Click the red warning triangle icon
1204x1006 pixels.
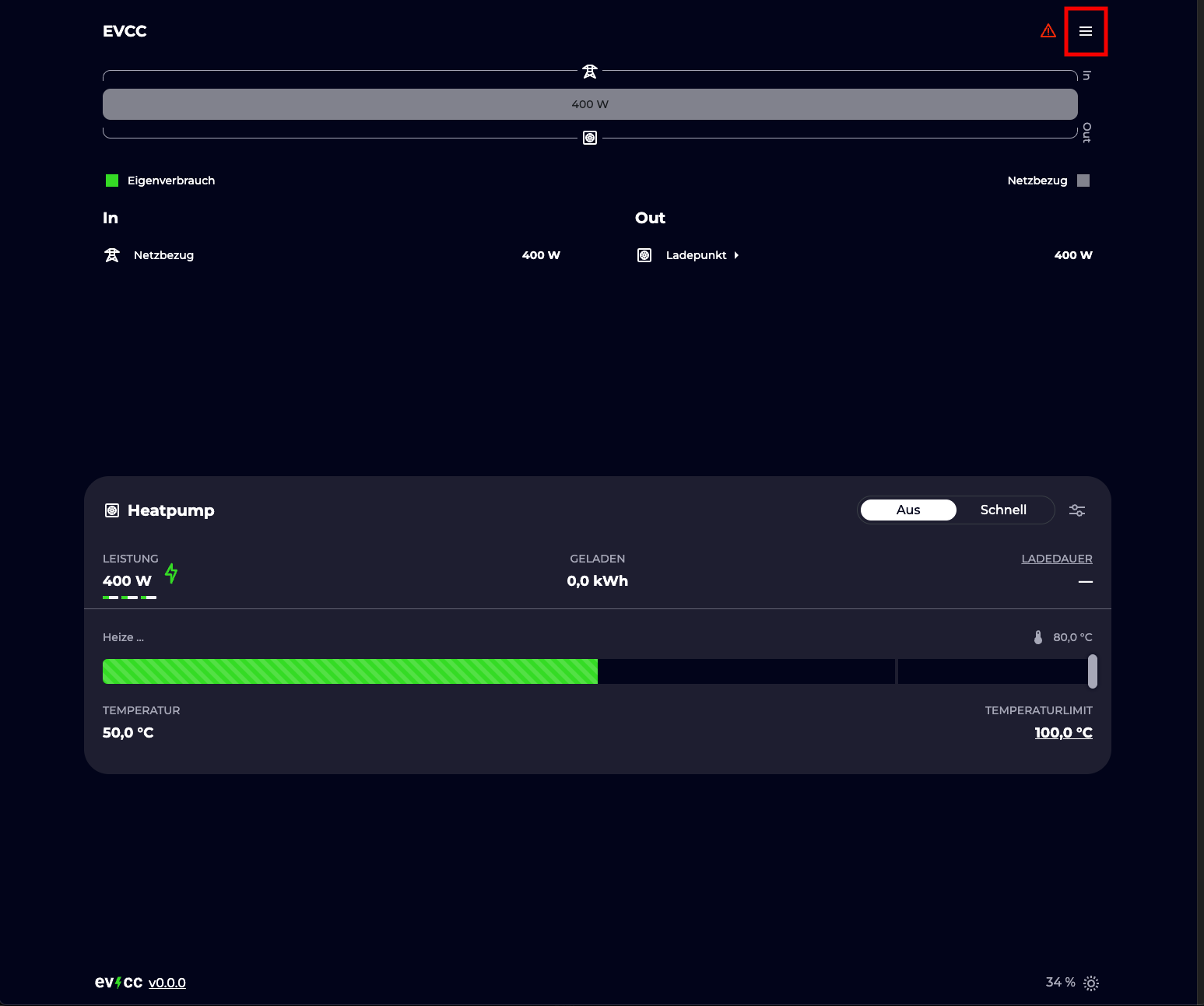click(x=1048, y=31)
